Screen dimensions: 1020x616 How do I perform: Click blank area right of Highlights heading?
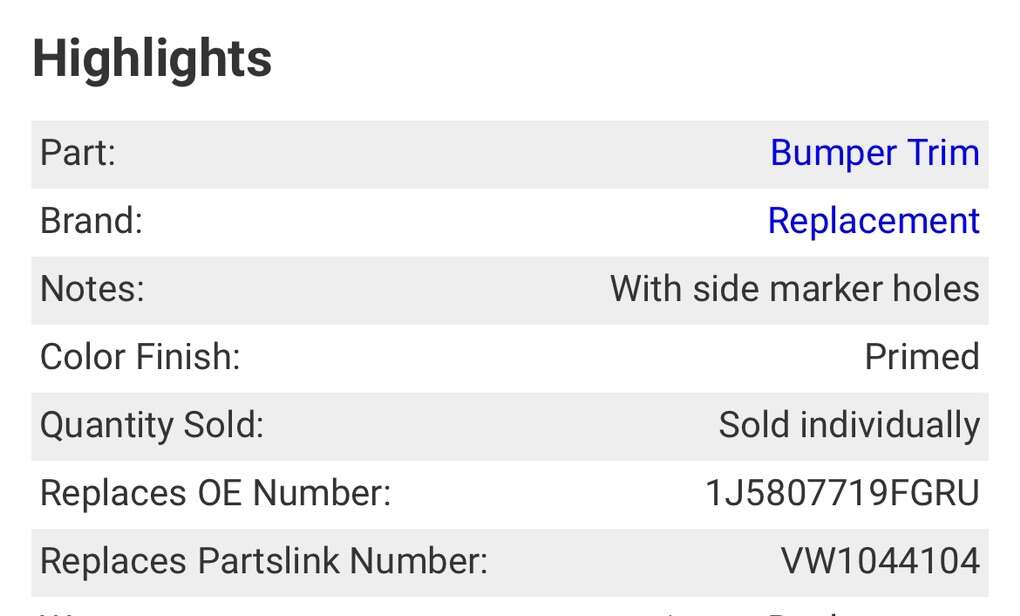640,58
